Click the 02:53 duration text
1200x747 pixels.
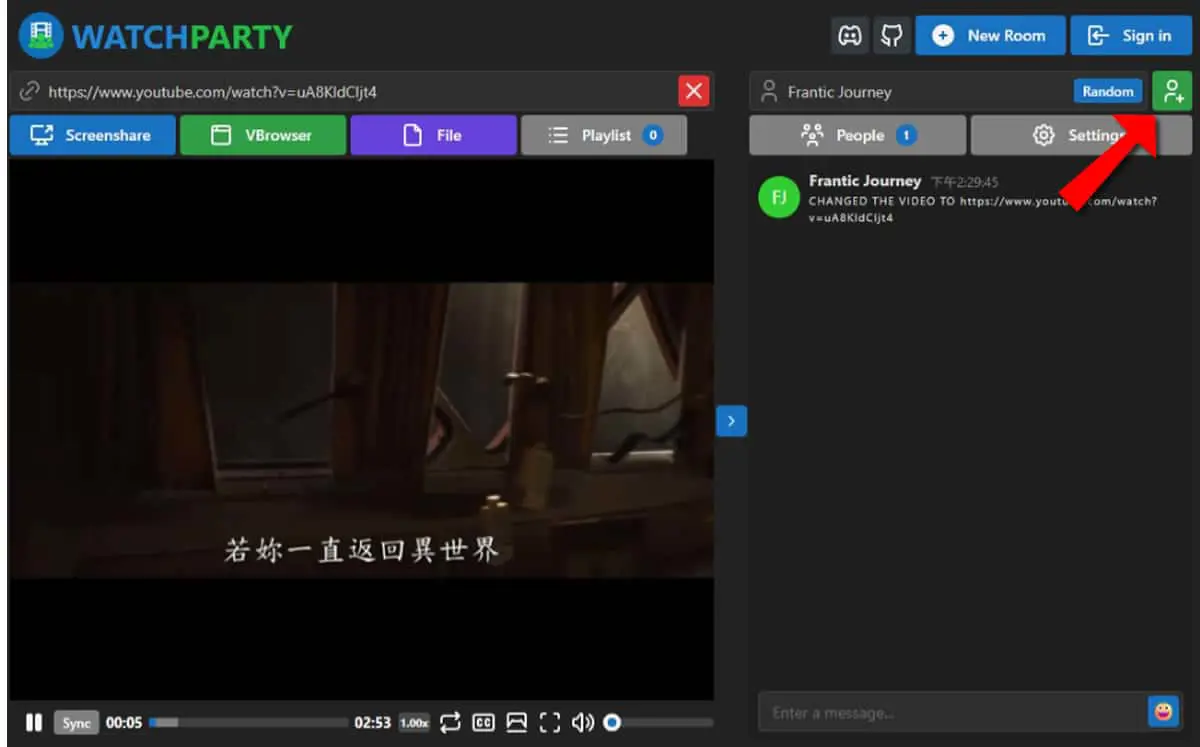pos(372,722)
